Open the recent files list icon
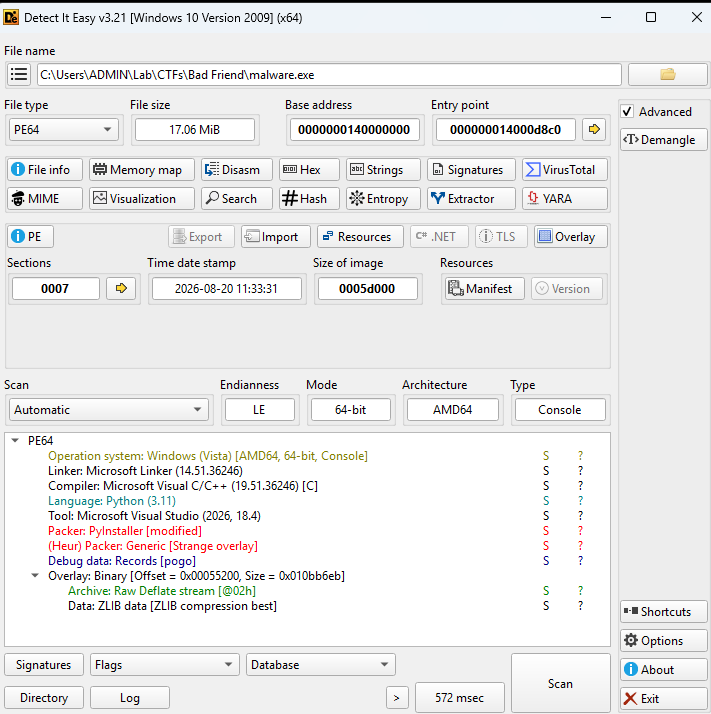Screen dimensions: 711x714 pyautogui.click(x=19, y=74)
